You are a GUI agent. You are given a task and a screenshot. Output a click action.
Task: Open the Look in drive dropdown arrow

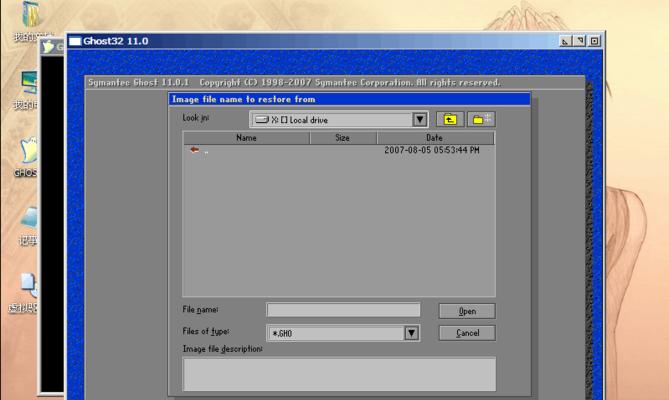tap(420, 120)
